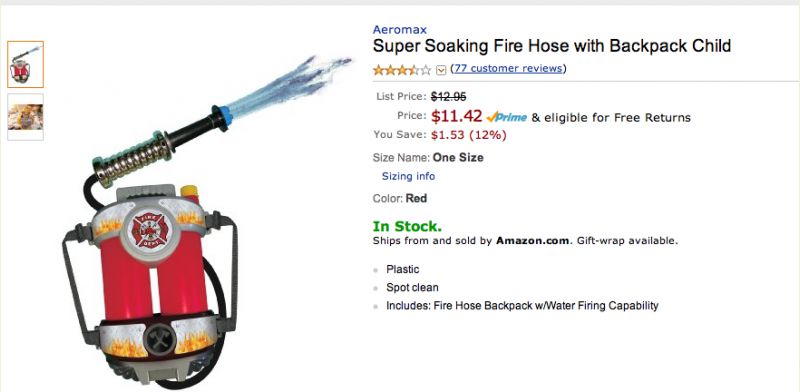Select the first product thumbnail image
This screenshot has width=800, height=392.
26,64
